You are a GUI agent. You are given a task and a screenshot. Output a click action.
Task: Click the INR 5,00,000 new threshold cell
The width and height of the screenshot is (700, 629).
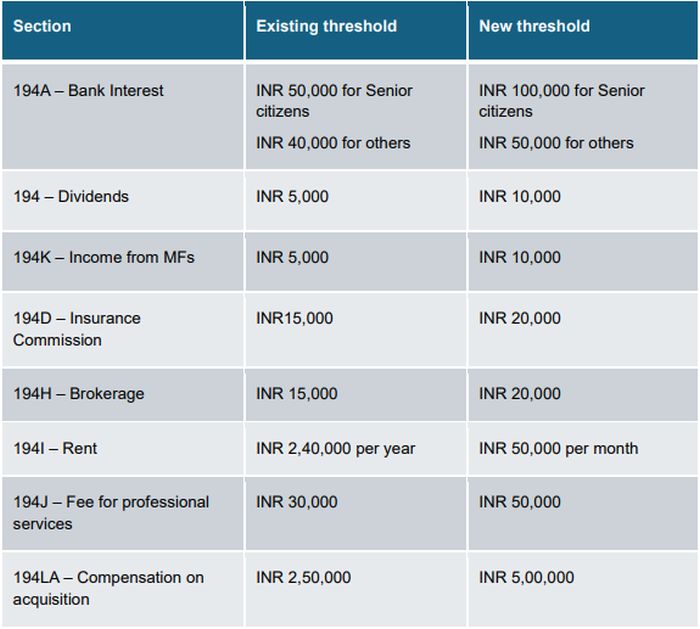click(526, 578)
